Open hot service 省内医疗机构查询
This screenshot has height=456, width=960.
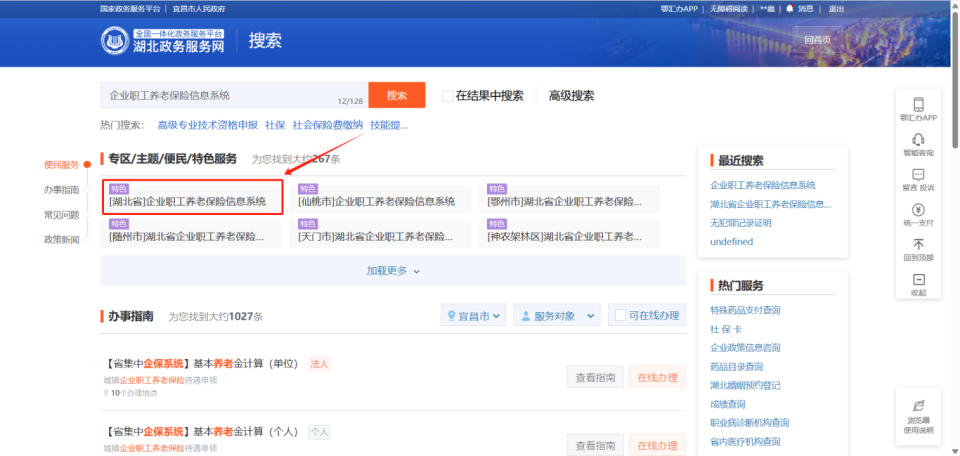click(x=745, y=441)
